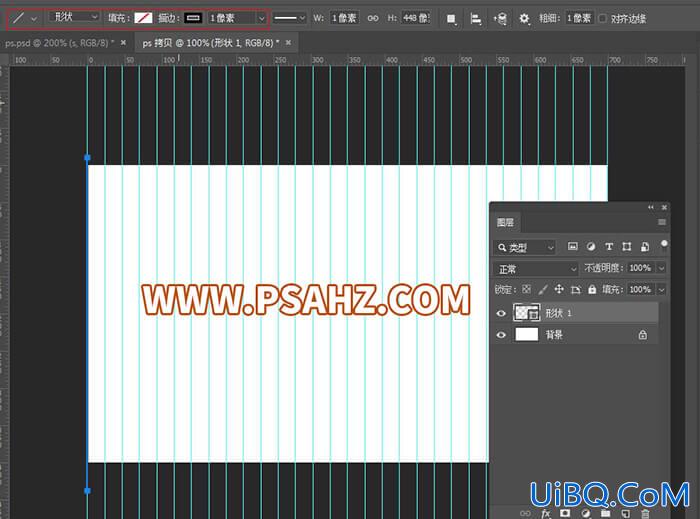Click the 形状 1 layer thumbnail
The height and width of the screenshot is (519, 700).
pyautogui.click(x=527, y=313)
